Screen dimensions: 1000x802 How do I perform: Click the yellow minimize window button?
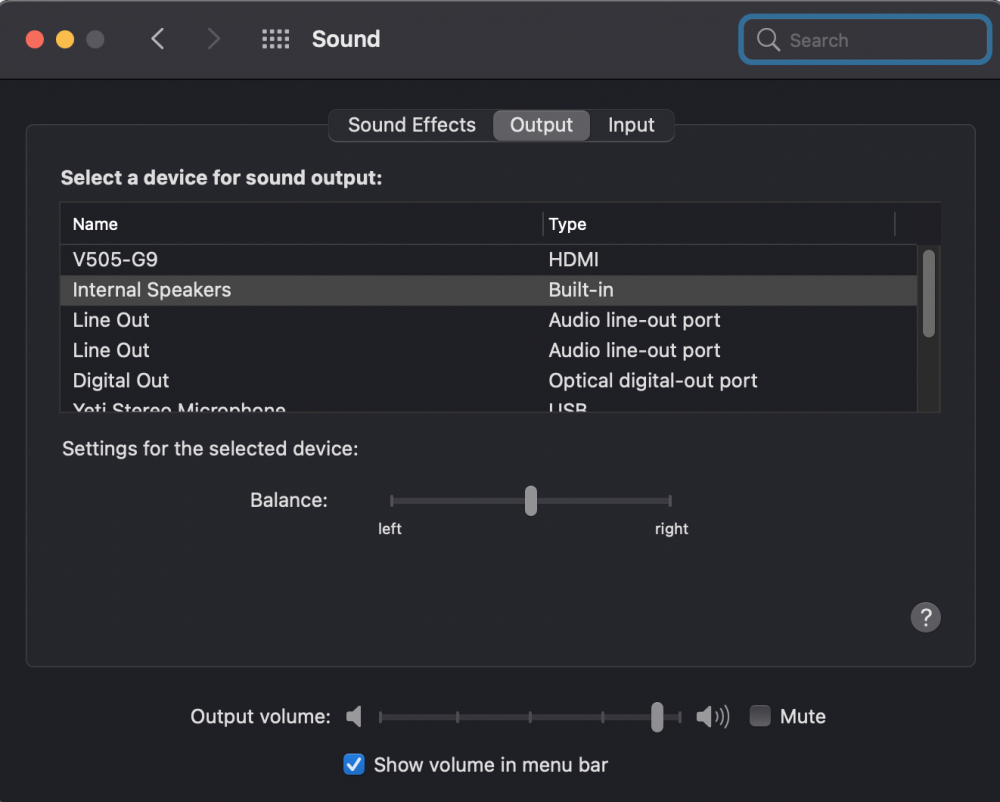[x=65, y=40]
